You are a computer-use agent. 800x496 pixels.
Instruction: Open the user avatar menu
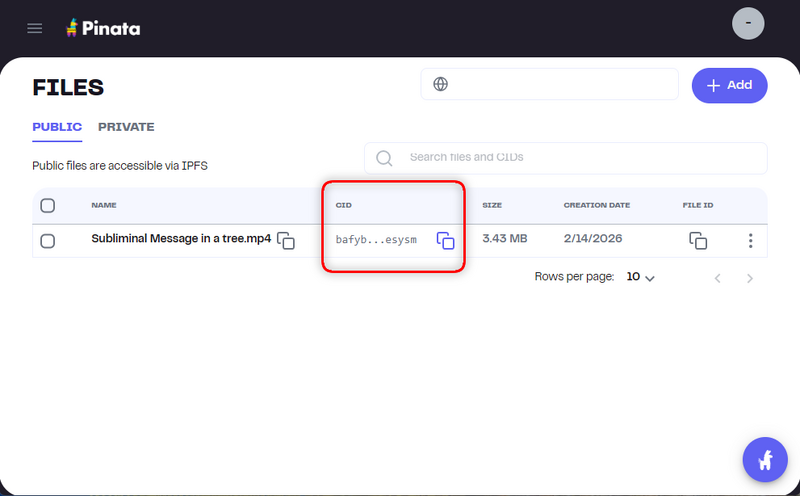click(x=748, y=23)
